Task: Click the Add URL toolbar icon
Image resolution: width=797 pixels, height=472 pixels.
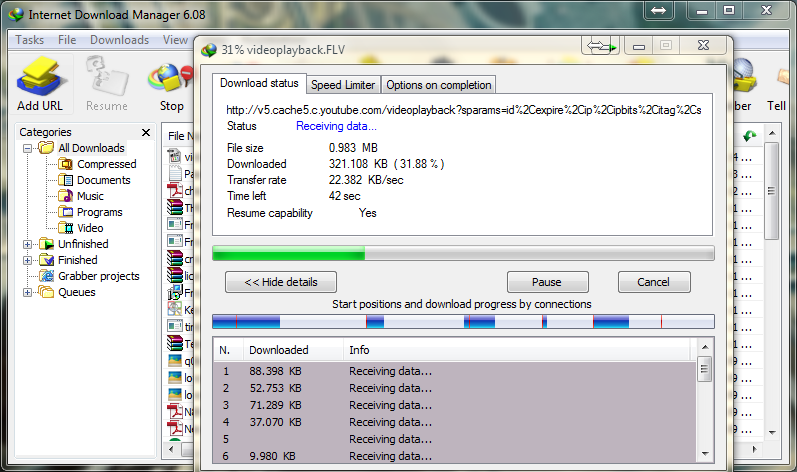Action: 40,76
